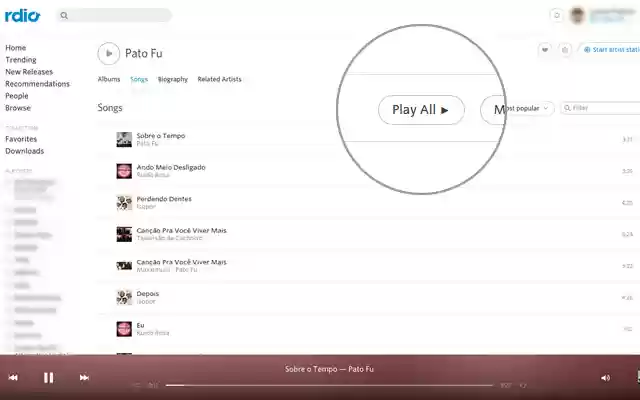Select Canção Pra Você Viver Mais from Maxximum
640x400 pixels.
click(182, 262)
